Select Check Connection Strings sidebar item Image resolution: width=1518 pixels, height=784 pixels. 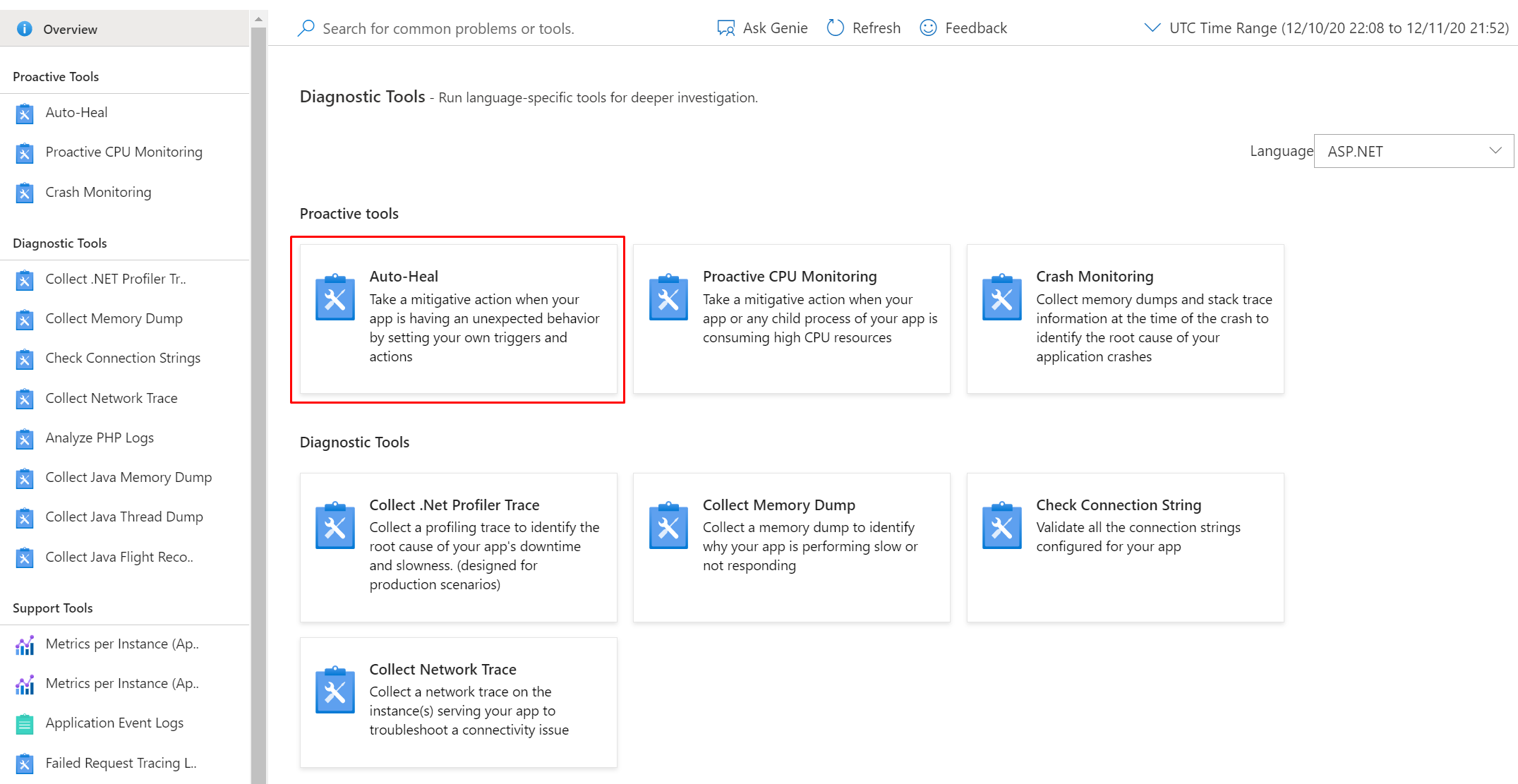(x=123, y=358)
